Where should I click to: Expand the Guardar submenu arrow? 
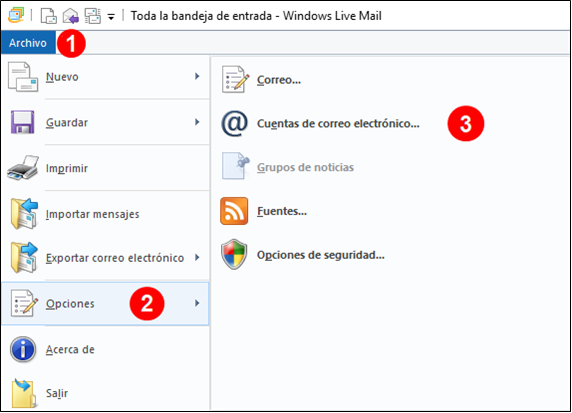(x=197, y=122)
